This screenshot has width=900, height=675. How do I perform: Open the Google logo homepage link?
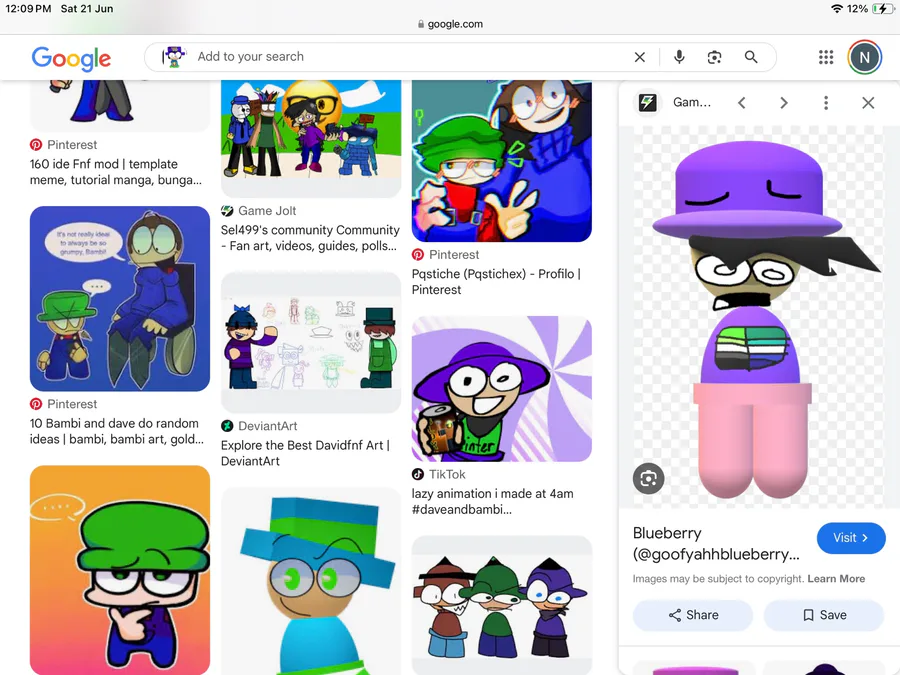(x=71, y=58)
